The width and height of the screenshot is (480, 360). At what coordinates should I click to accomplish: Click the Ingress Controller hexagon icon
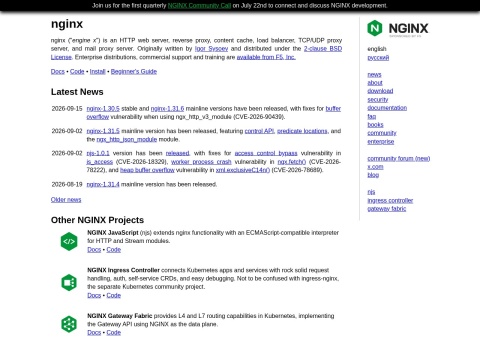tap(69, 283)
